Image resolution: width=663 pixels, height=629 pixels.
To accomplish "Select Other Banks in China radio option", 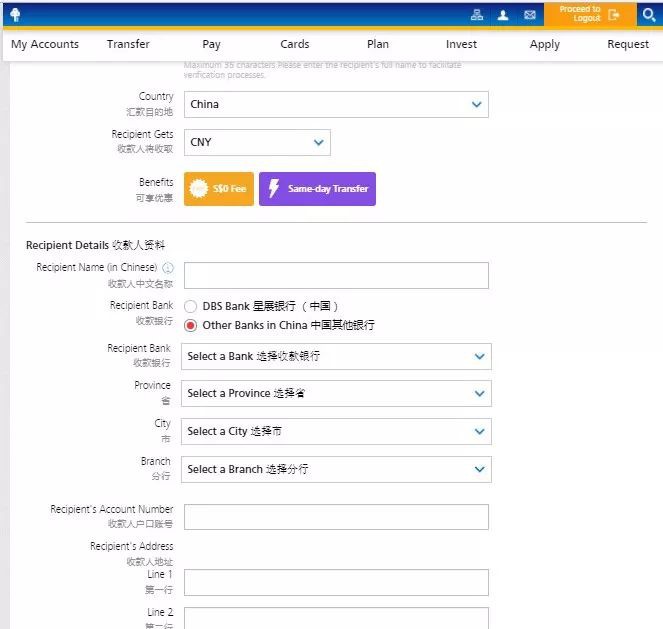I will coord(191,325).
